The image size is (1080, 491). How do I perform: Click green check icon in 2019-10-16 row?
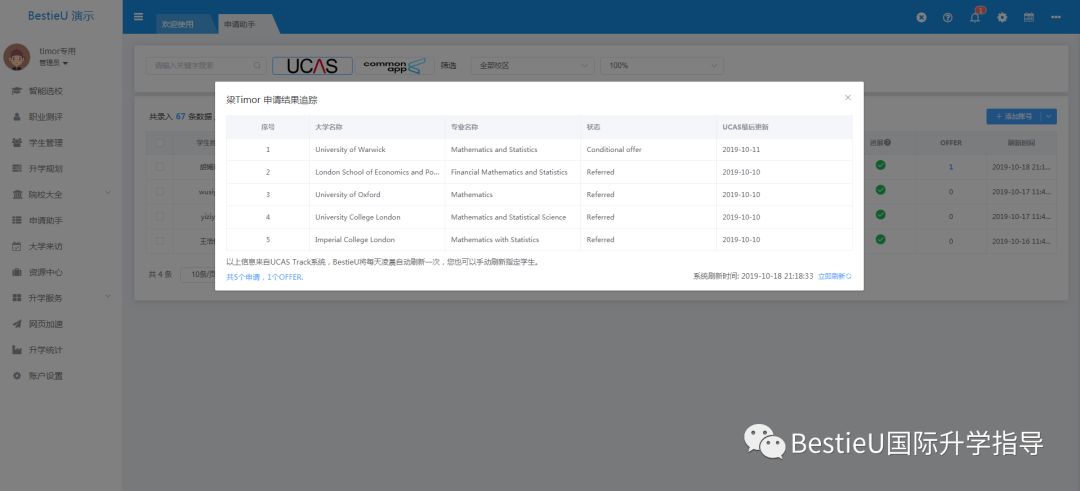pos(880,240)
